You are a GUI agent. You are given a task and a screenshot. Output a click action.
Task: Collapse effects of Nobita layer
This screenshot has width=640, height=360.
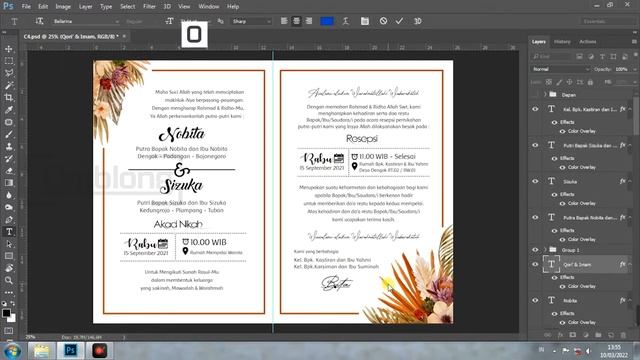click(630, 300)
